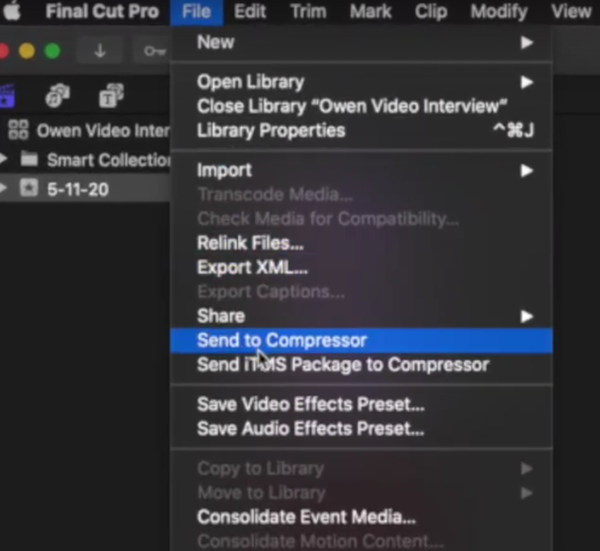Select the 5-11-20 event
The image size is (600, 551).
(85, 189)
